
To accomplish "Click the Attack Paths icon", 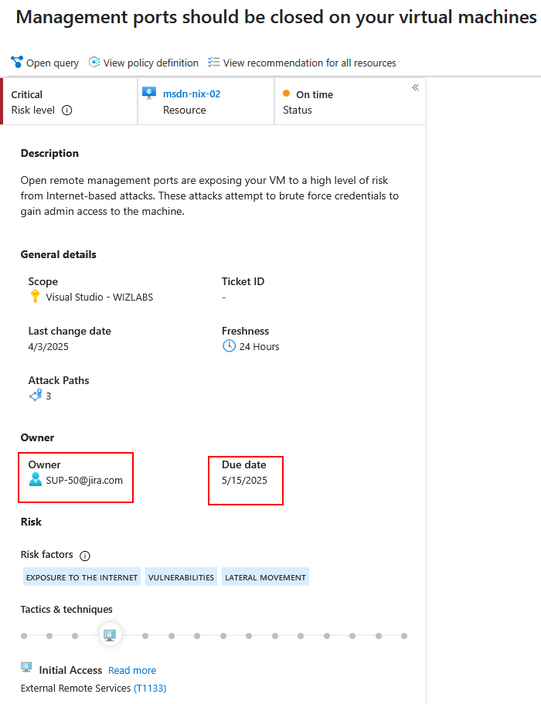I will (35, 395).
